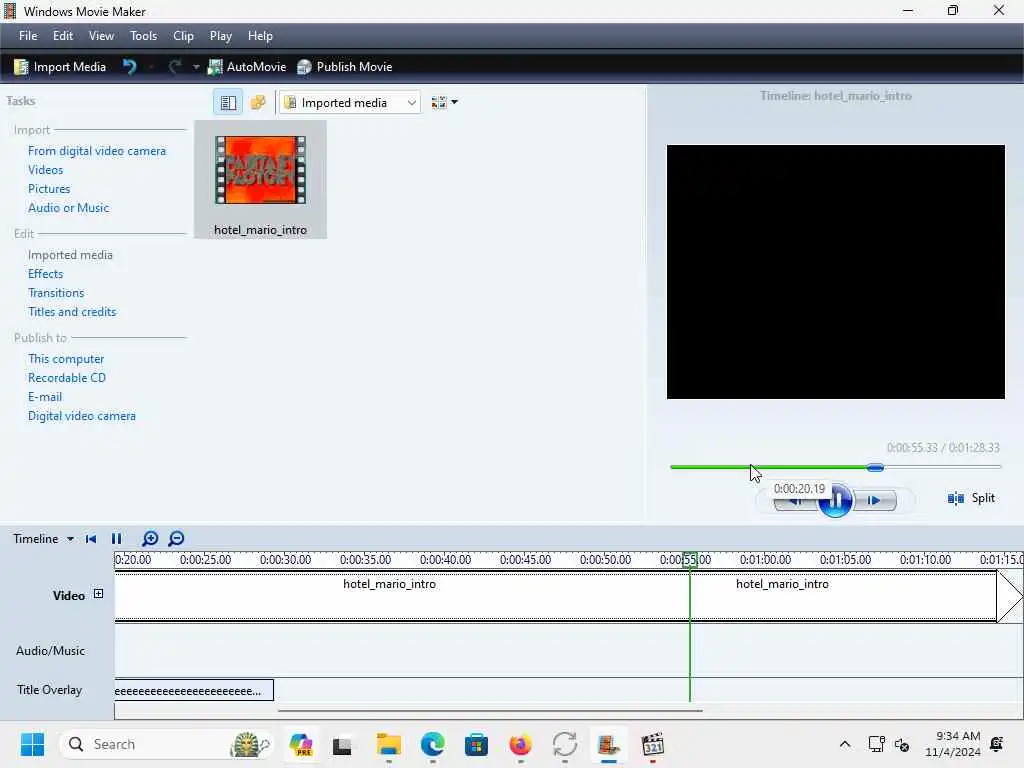This screenshot has width=1024, height=768.
Task: Select Imported media under Edit
Action: pos(71,255)
